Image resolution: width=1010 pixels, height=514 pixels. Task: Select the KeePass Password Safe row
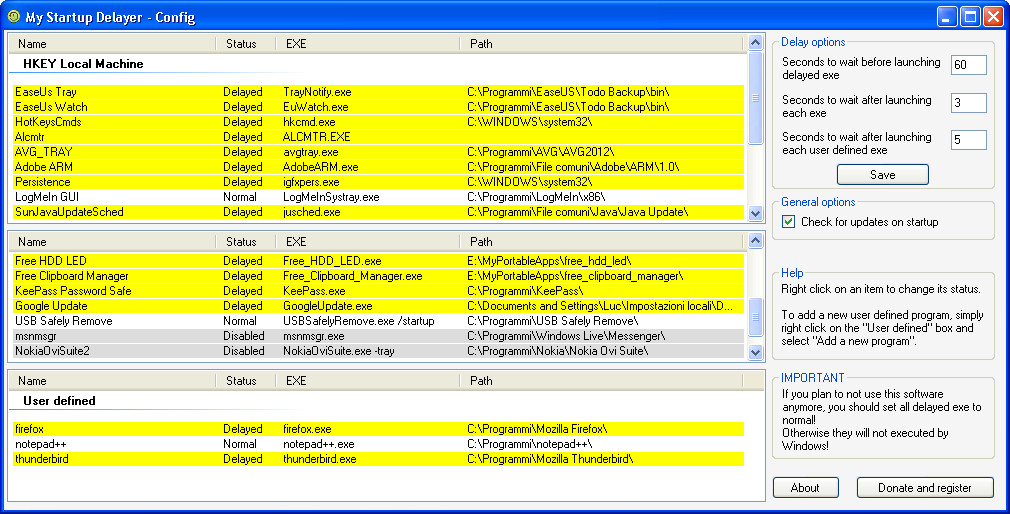coord(379,290)
